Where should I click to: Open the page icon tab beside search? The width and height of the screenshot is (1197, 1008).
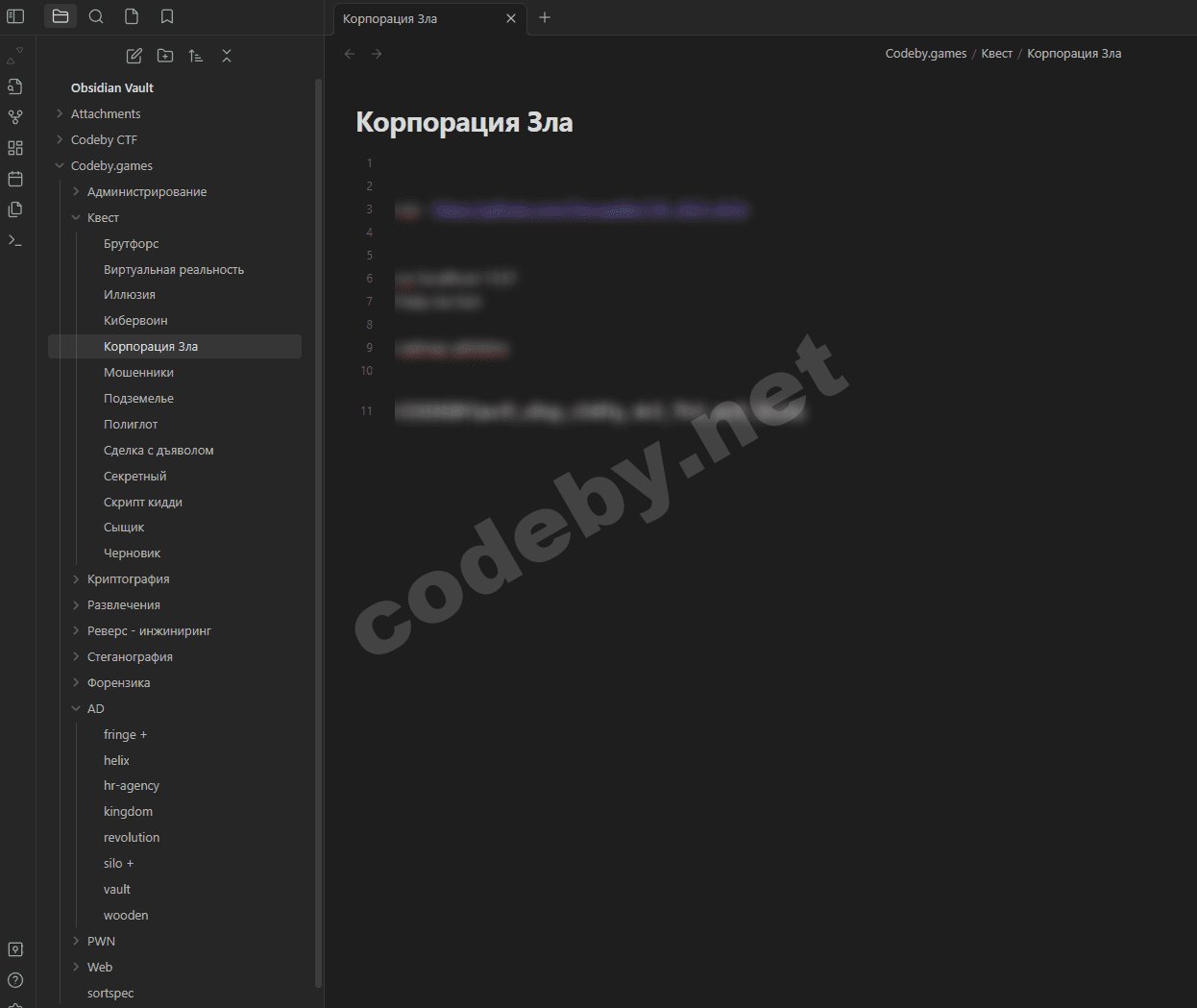click(x=132, y=16)
